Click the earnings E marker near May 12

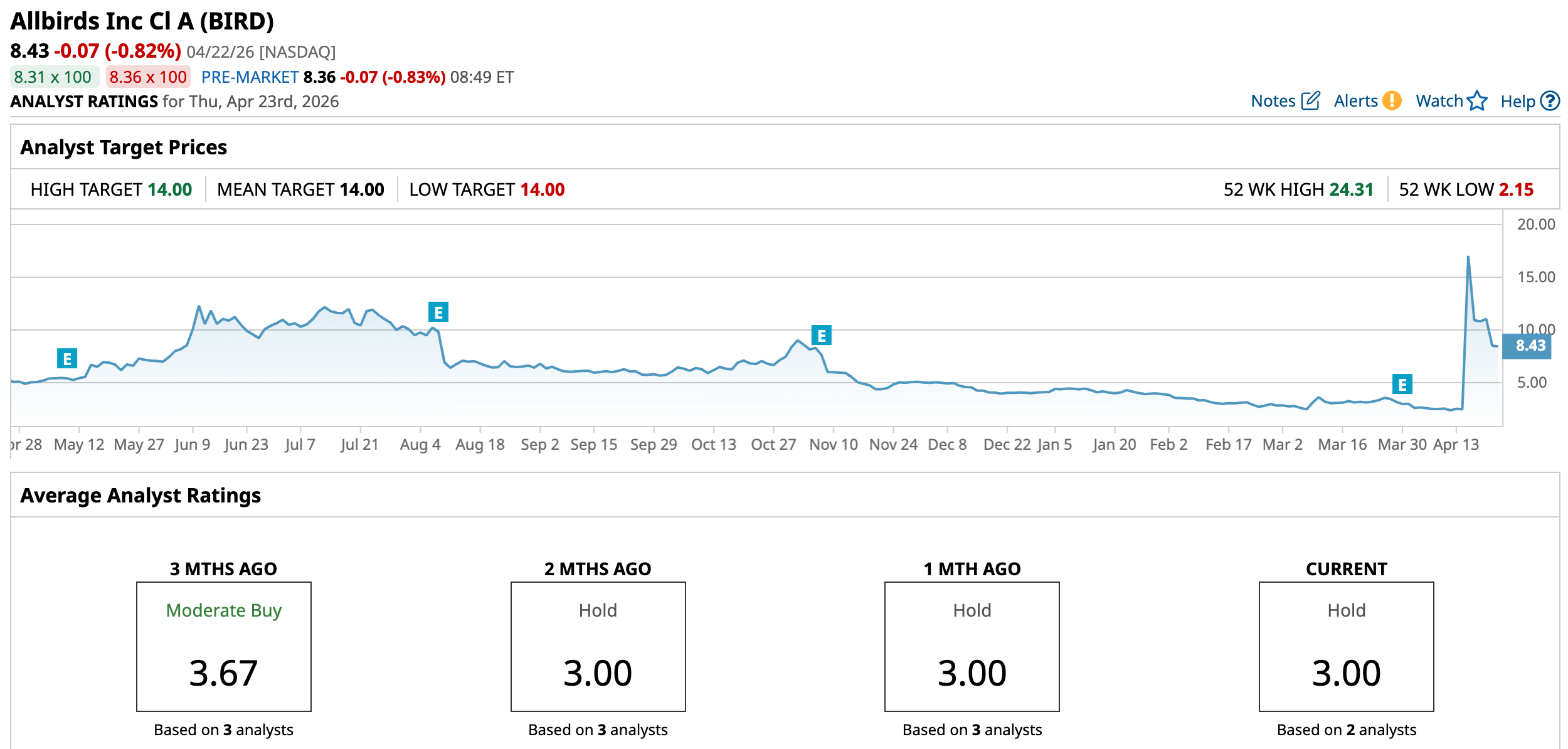coord(67,359)
